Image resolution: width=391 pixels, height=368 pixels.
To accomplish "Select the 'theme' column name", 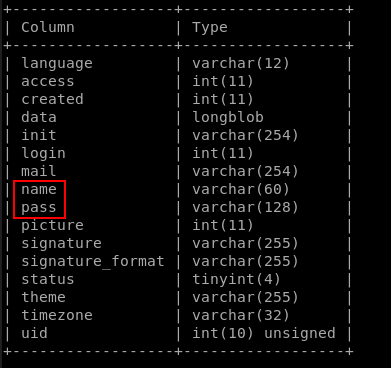I will [x=43, y=297].
